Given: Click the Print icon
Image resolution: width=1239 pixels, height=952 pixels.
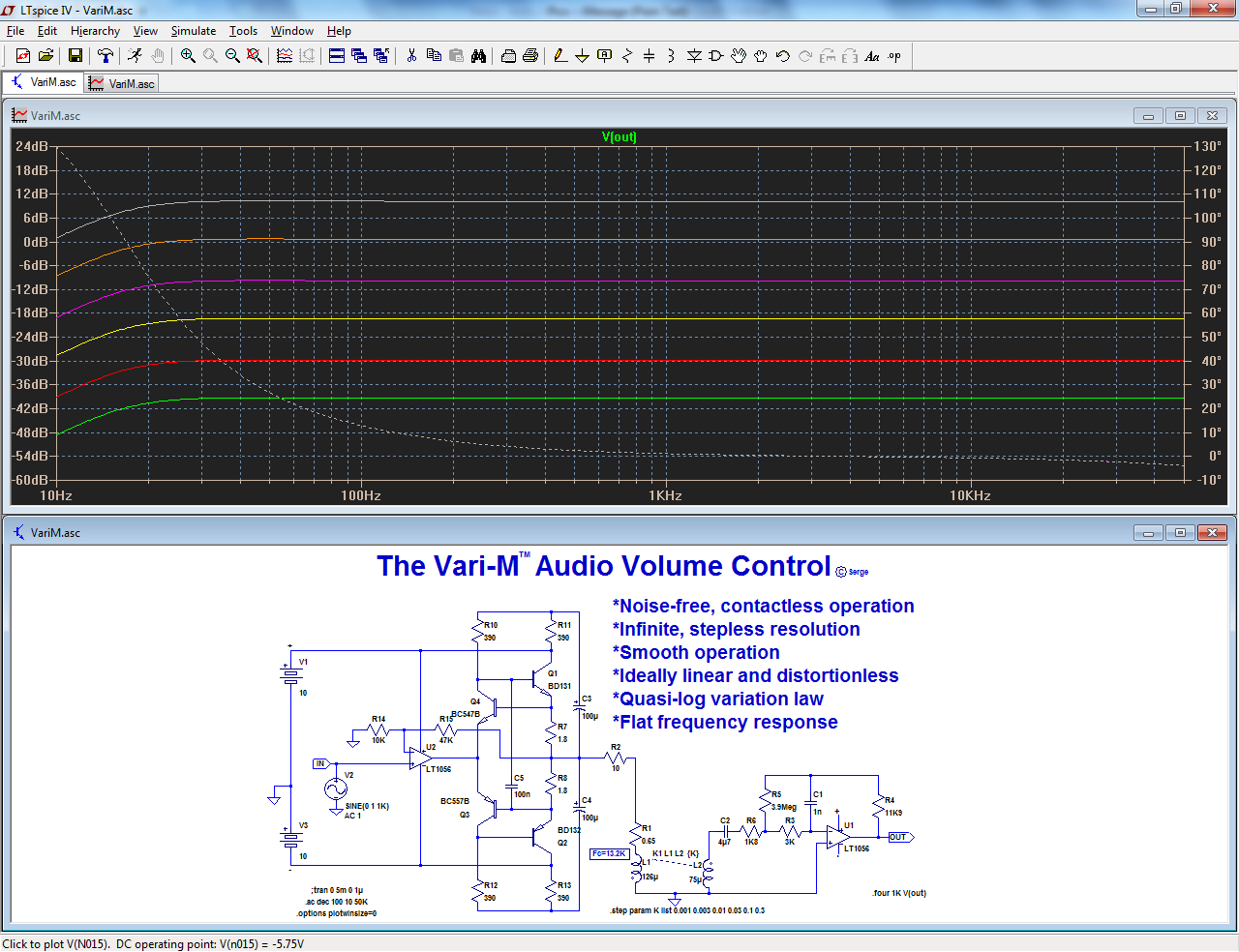Looking at the screenshot, I should 530,56.
